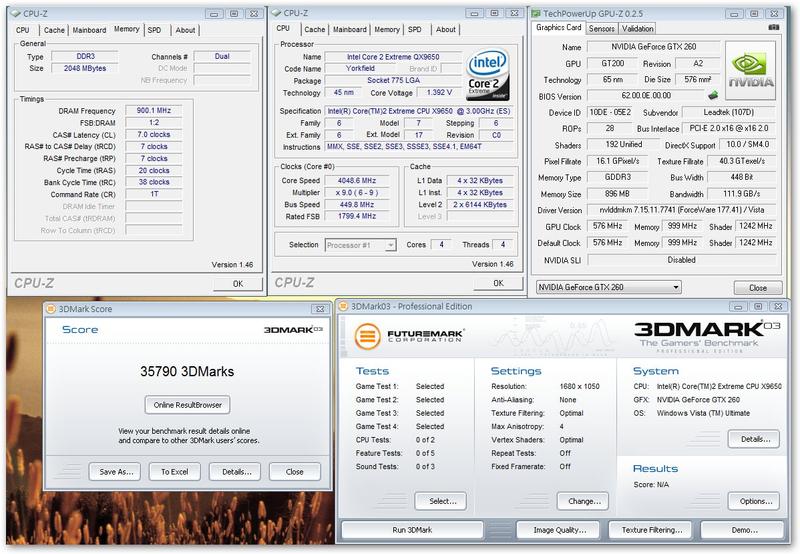This screenshot has height=554, width=800.
Task: Export score with To Excel button
Action: click(x=174, y=472)
